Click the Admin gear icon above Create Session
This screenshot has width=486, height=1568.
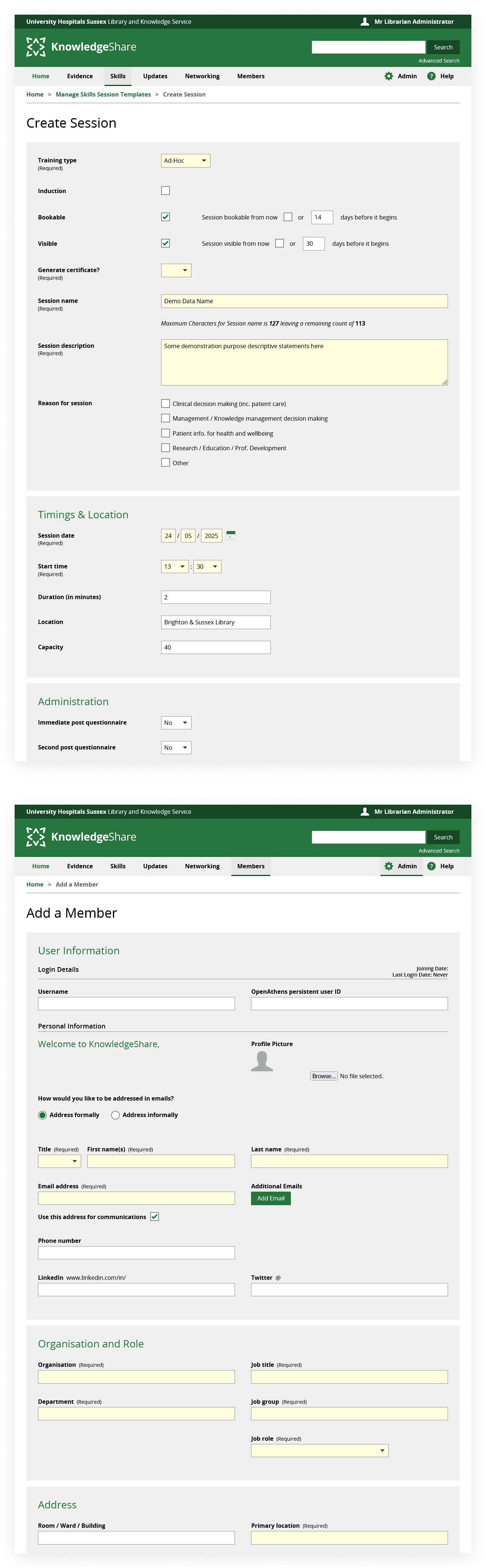(389, 76)
